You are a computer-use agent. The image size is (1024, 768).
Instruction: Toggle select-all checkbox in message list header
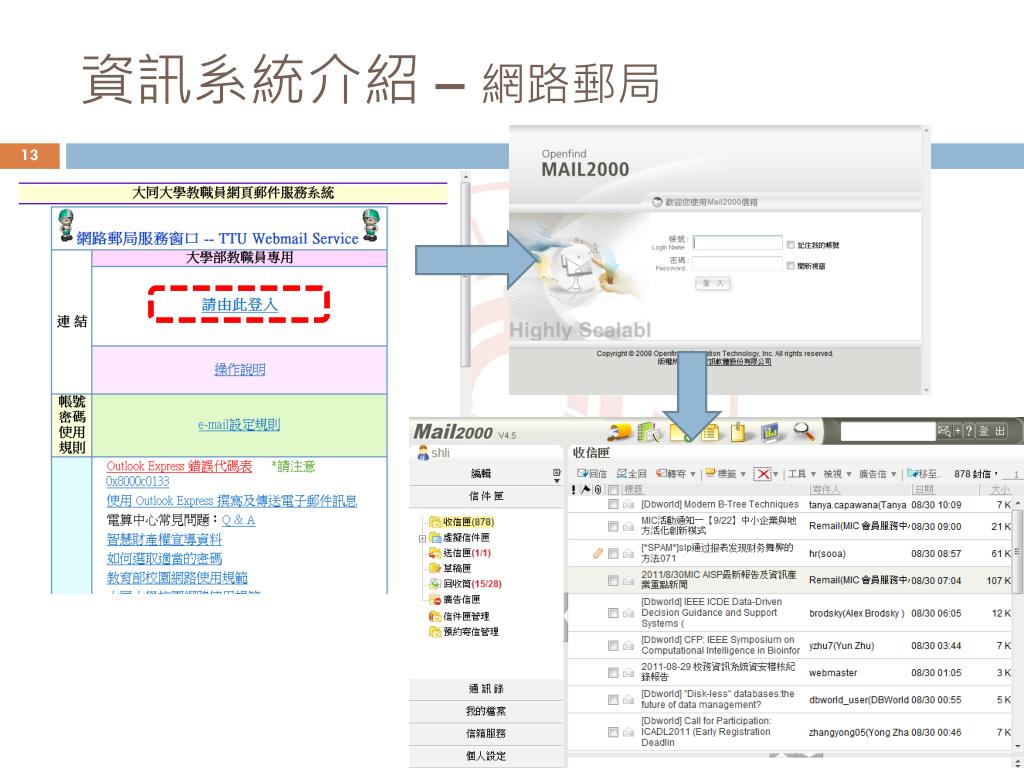click(x=613, y=489)
